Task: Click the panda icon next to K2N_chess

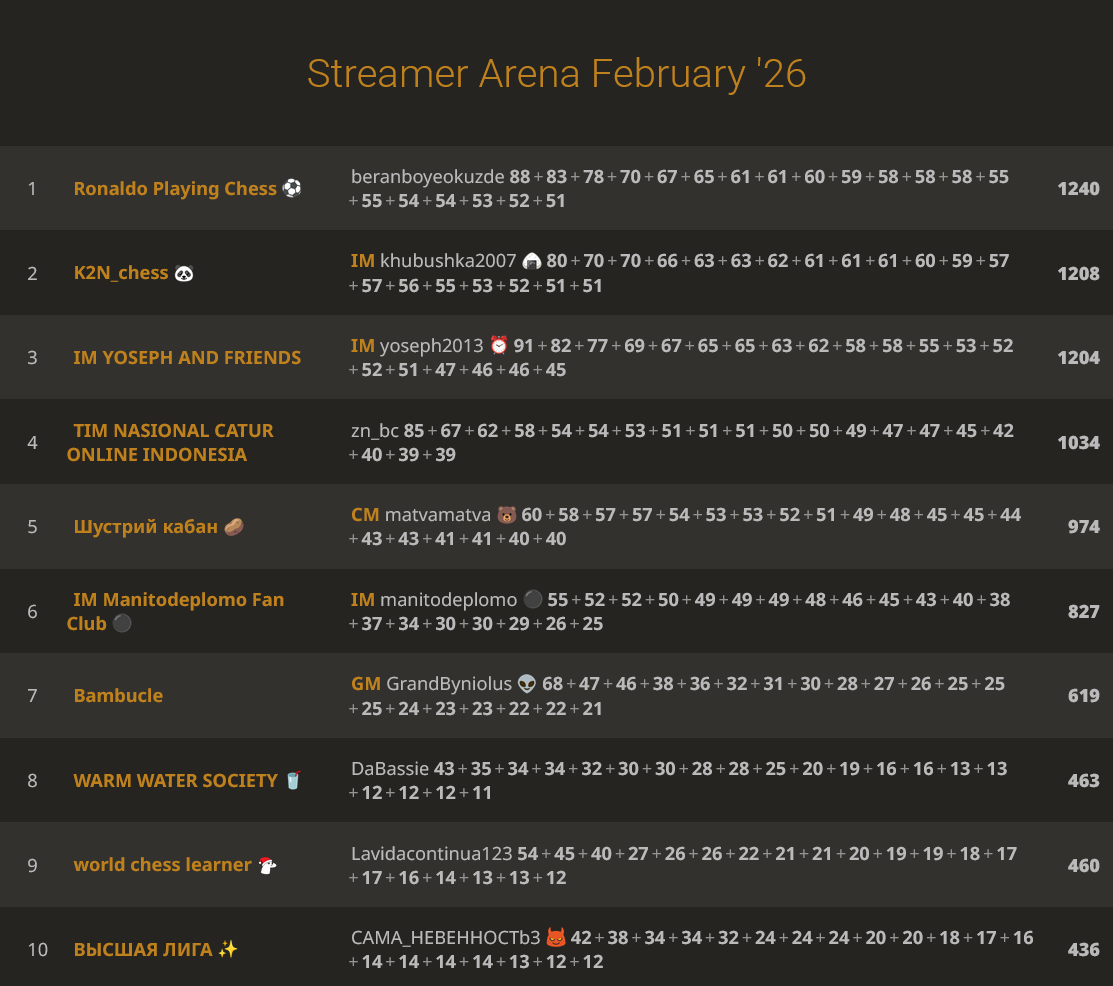Action: (x=184, y=273)
